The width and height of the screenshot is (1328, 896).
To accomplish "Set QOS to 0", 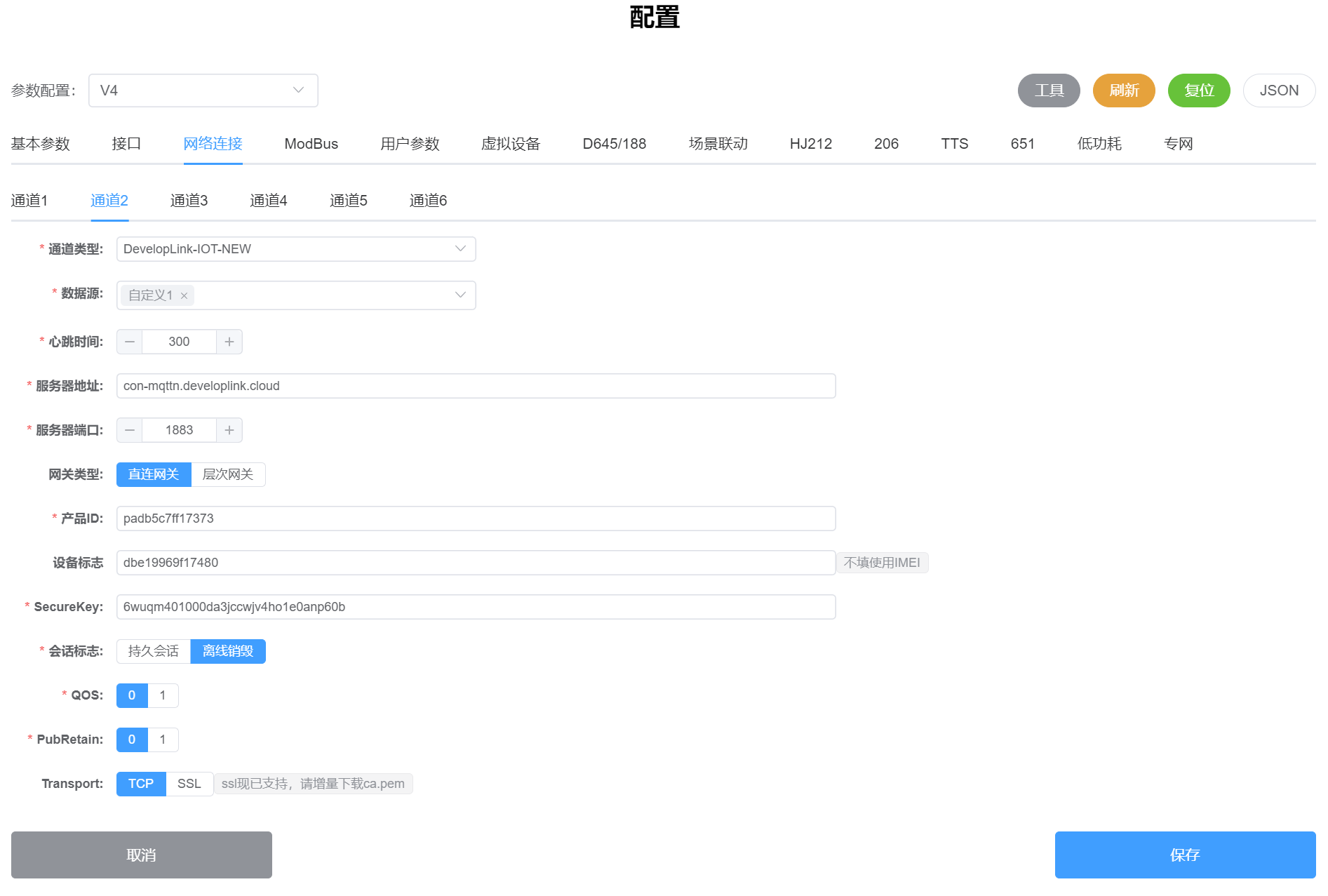I will tap(132, 695).
